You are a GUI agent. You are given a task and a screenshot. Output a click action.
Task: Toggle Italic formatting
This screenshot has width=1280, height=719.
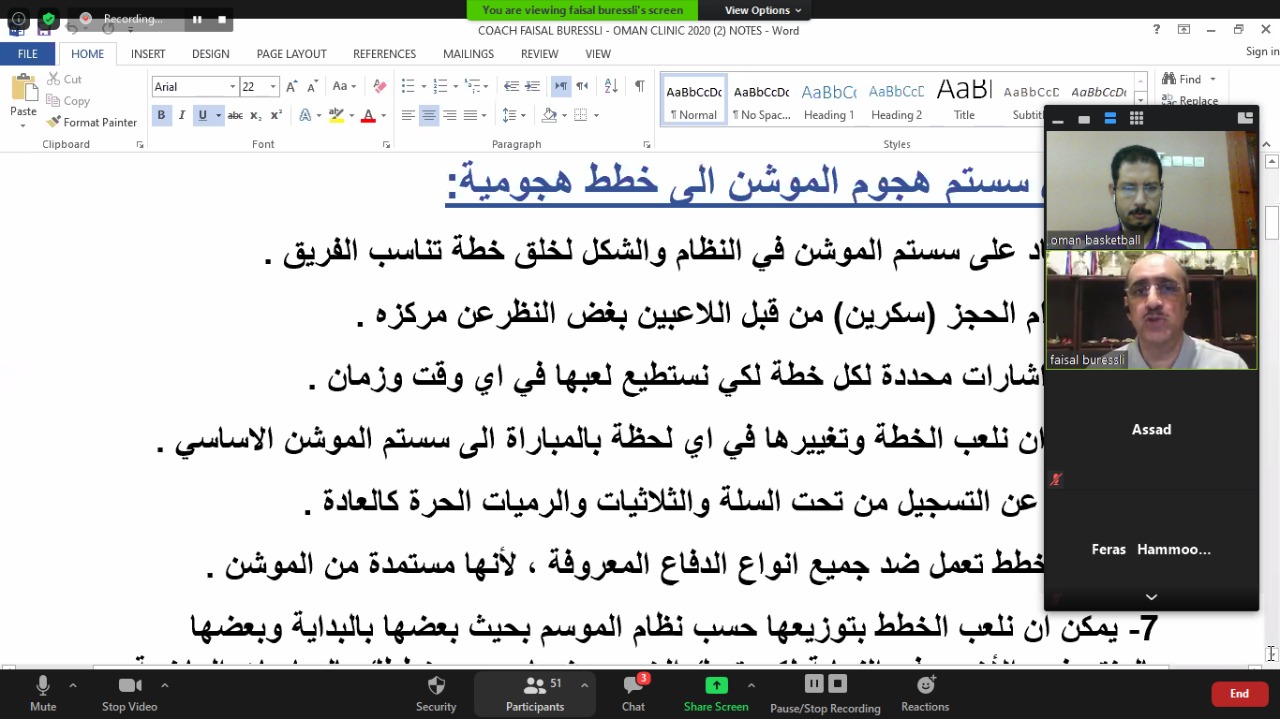click(181, 116)
